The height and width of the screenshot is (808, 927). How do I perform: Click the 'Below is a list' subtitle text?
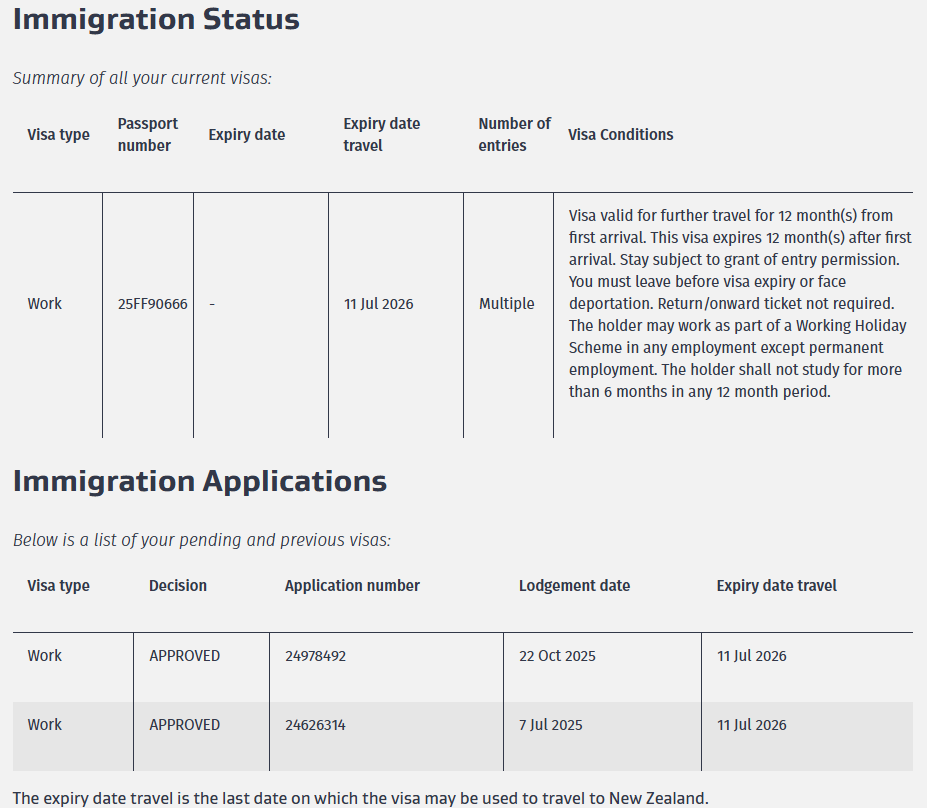pyautogui.click(x=201, y=540)
